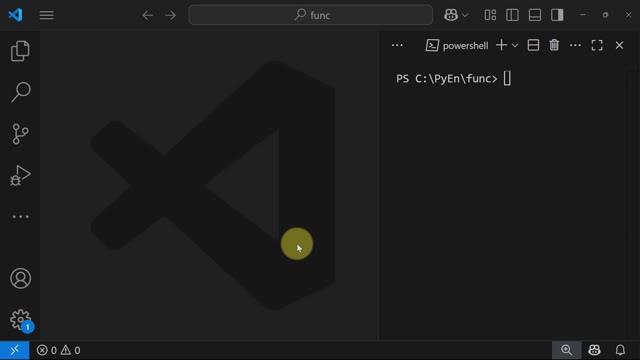Open the Search view in activity bar
Image resolution: width=640 pixels, height=360 pixels.
pyautogui.click(x=20, y=92)
